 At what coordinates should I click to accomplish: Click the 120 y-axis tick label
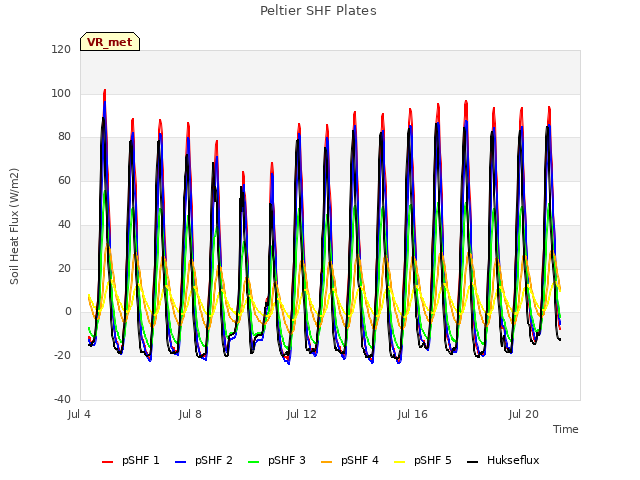click(x=61, y=49)
